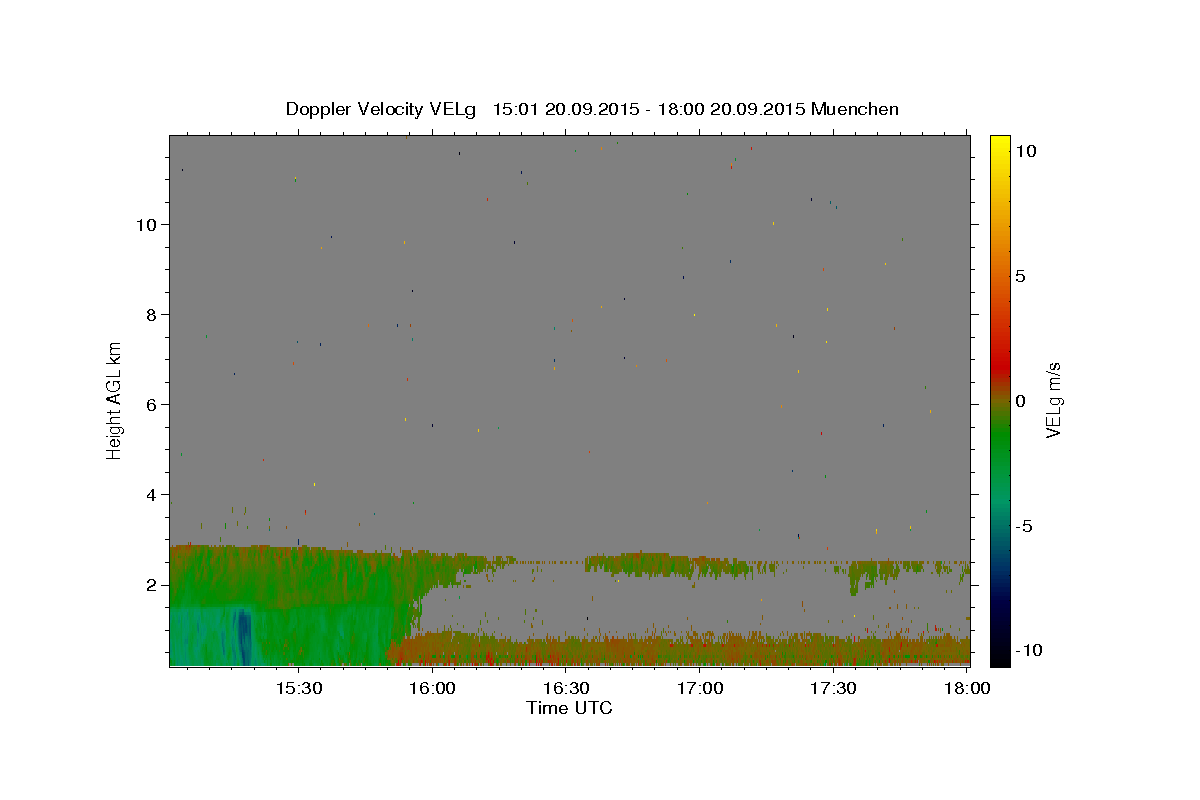
Task: Click the 16:30 time tick label
Action: pos(566,689)
